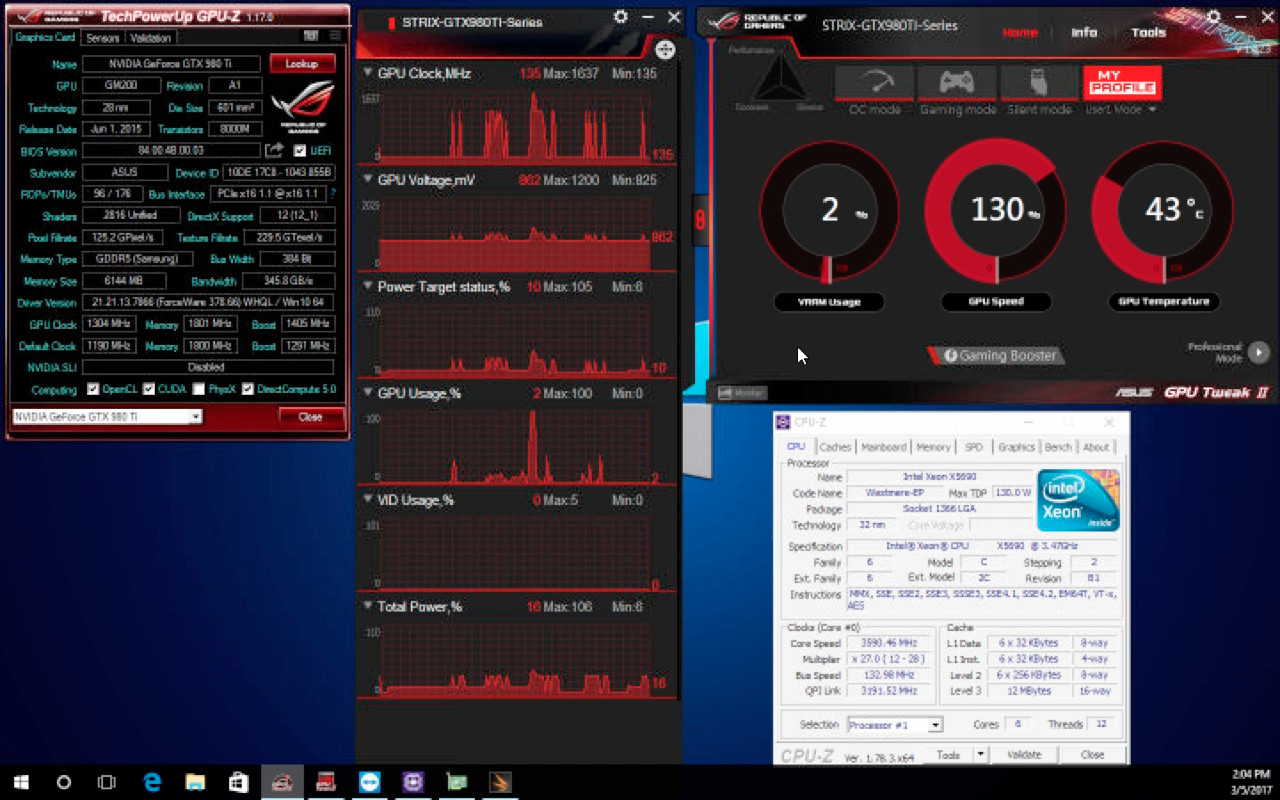This screenshot has width=1280, height=800.
Task: Toggle the OpenCL checkbox
Action: tap(93, 389)
